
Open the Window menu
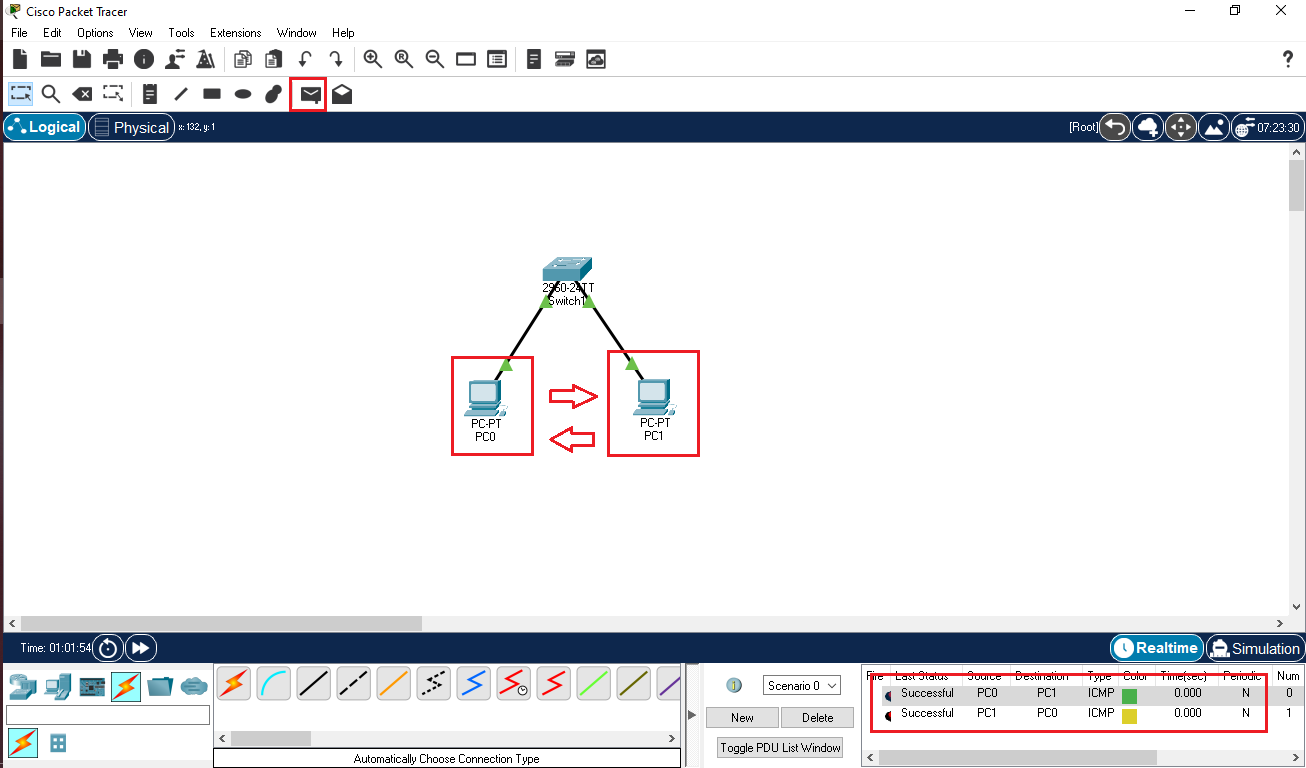[296, 33]
